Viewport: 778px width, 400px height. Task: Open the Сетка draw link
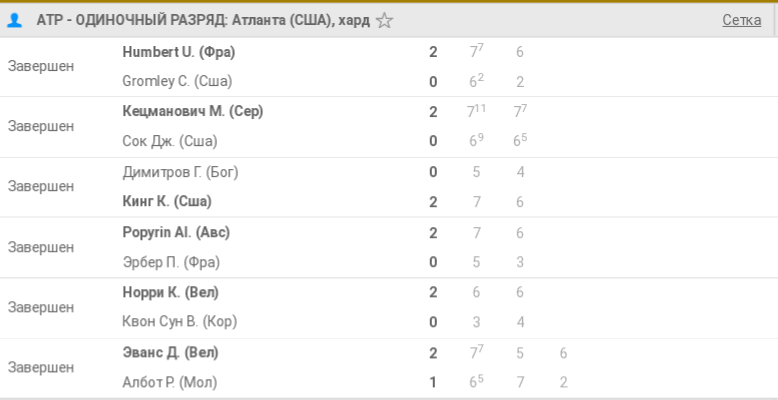(741, 20)
